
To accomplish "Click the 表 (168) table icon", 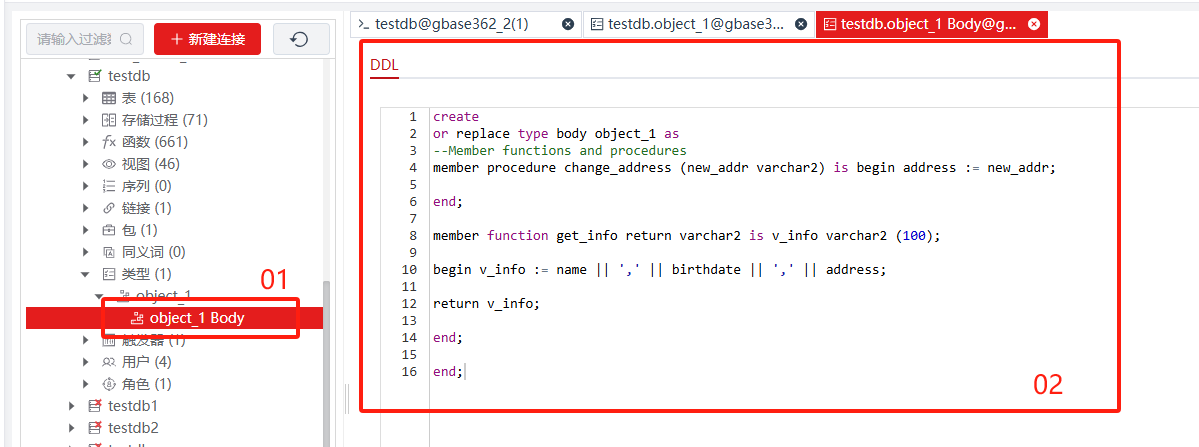I will point(109,98).
